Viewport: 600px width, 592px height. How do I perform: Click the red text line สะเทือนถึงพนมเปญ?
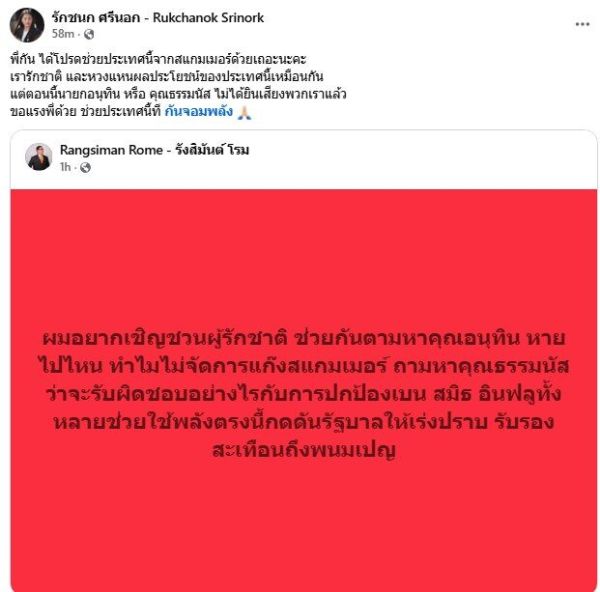point(304,450)
